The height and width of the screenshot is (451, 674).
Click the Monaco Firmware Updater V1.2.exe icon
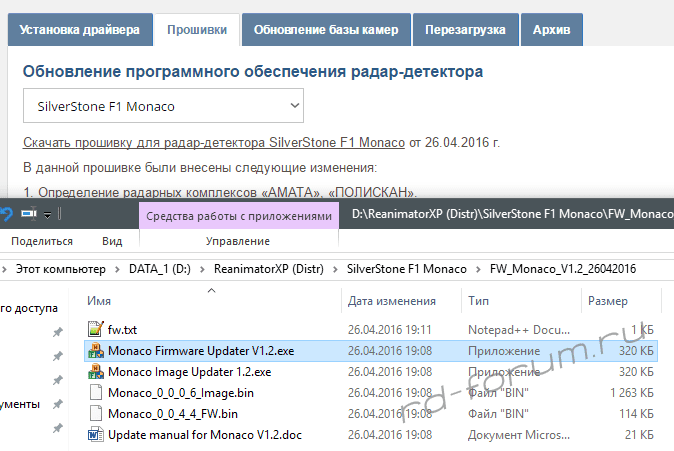coord(95,350)
